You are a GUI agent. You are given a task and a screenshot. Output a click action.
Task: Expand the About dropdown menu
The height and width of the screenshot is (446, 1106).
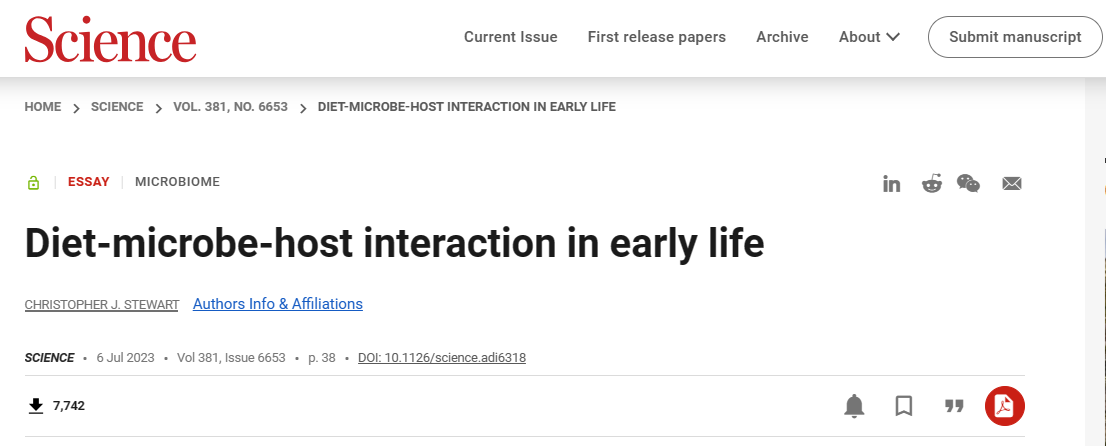869,37
